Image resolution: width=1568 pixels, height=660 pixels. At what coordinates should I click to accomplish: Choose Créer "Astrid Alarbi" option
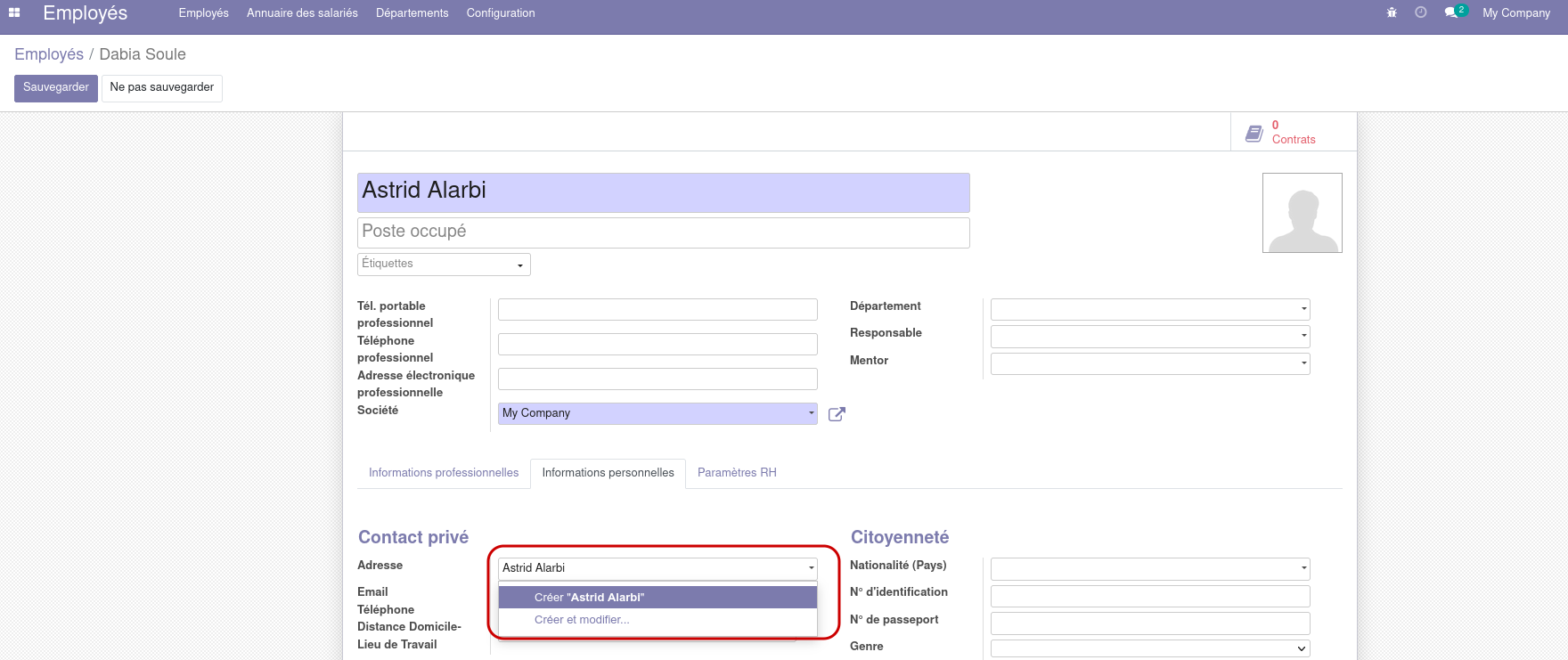(657, 597)
